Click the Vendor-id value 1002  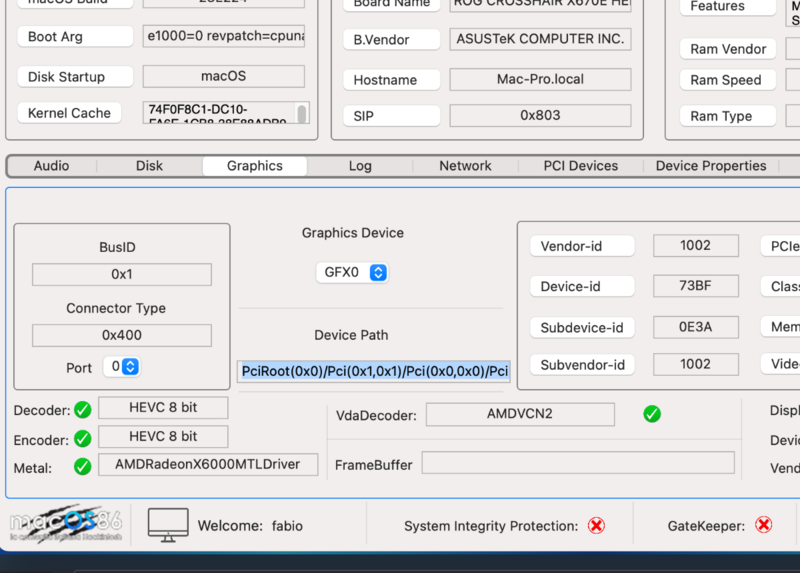point(695,245)
